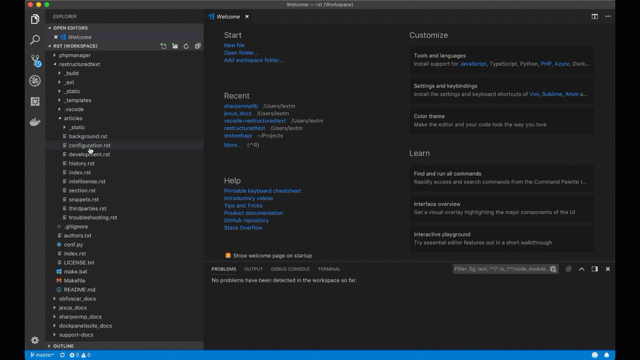640x360 pixels.
Task: Open errors and warnings count in status bar
Action: point(80,355)
